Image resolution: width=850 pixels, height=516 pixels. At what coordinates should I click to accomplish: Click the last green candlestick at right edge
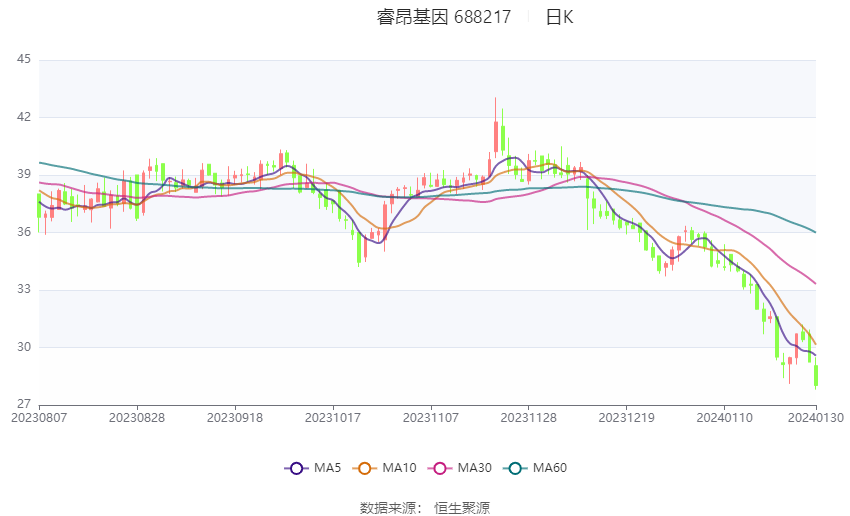click(x=816, y=374)
